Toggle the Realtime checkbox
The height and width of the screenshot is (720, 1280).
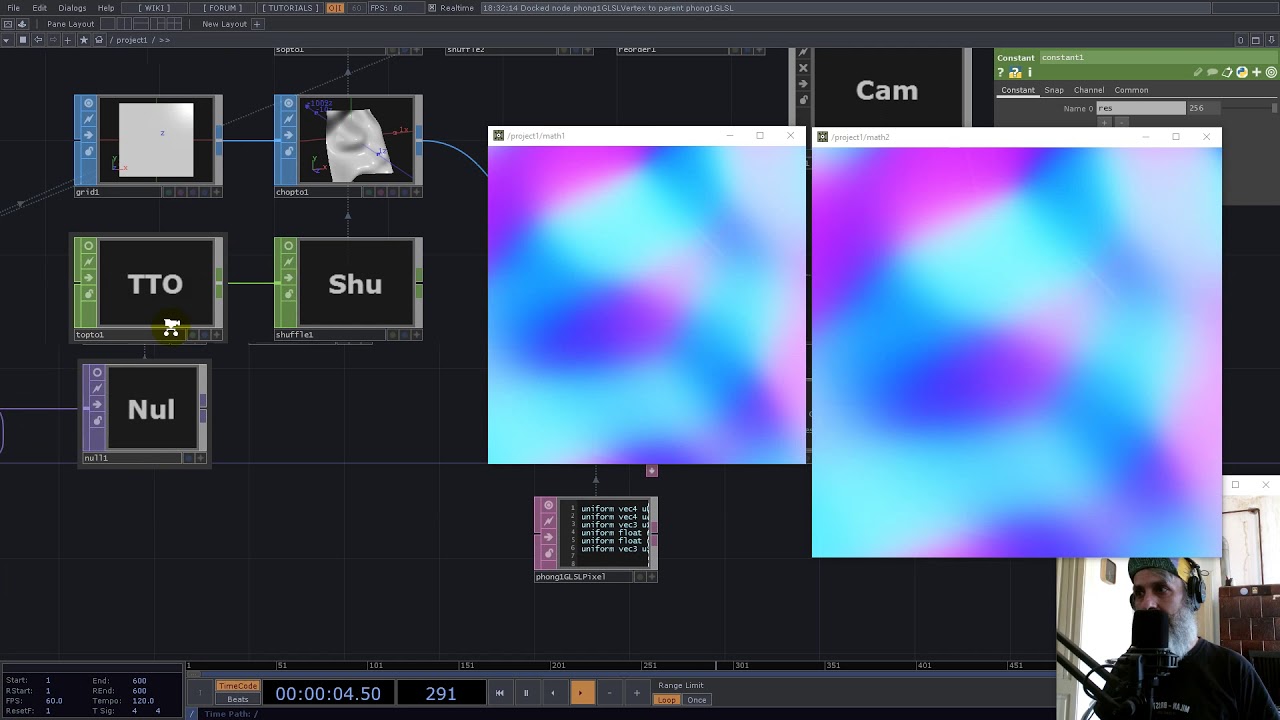tap(432, 8)
